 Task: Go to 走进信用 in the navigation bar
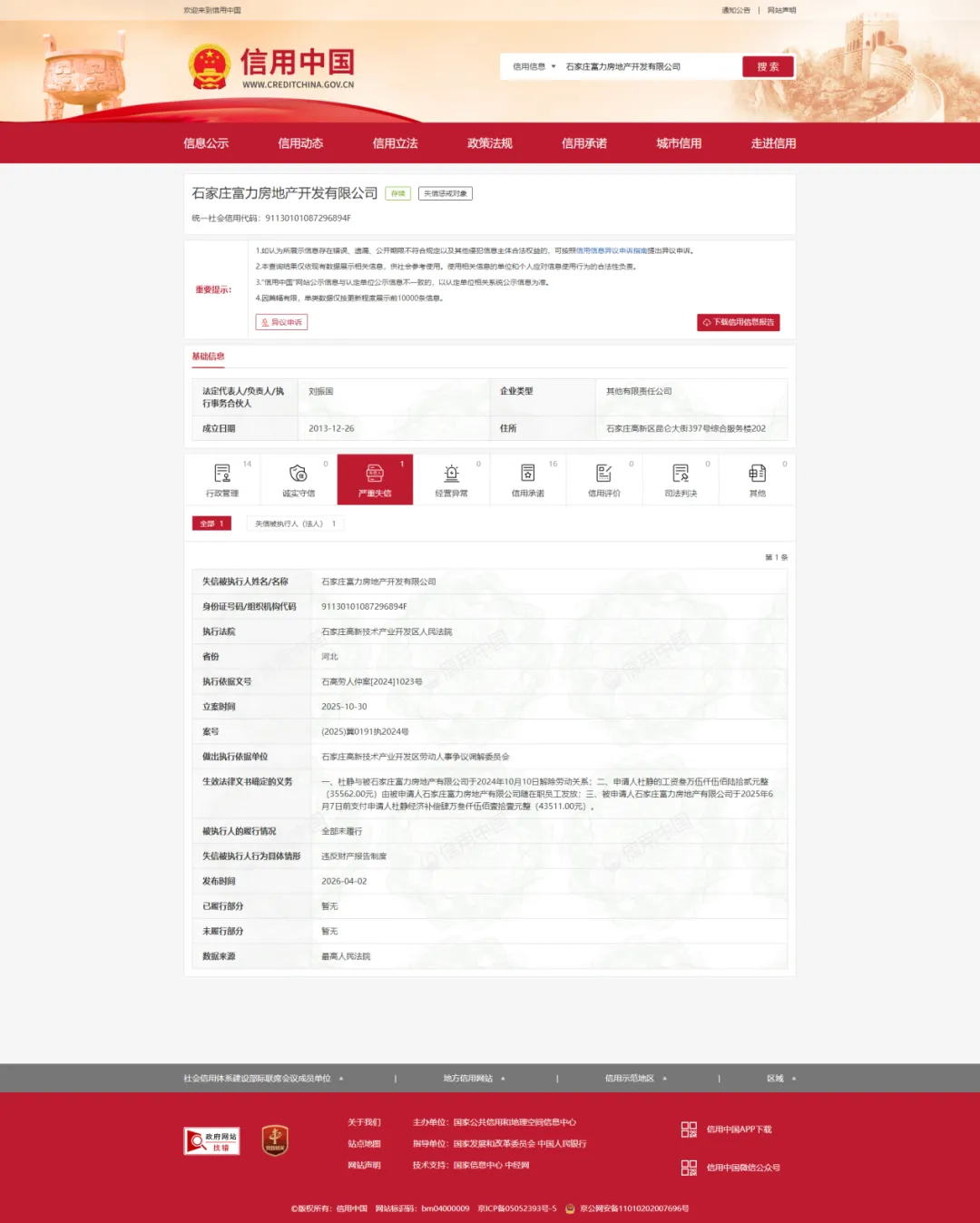tap(773, 143)
